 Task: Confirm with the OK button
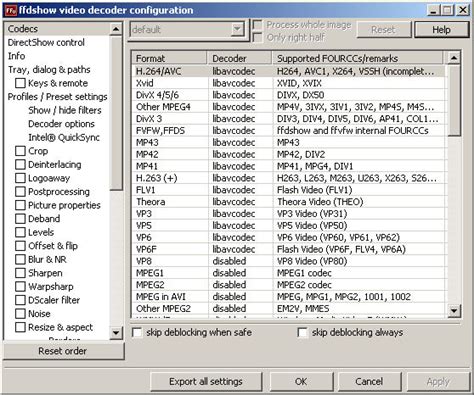301,381
